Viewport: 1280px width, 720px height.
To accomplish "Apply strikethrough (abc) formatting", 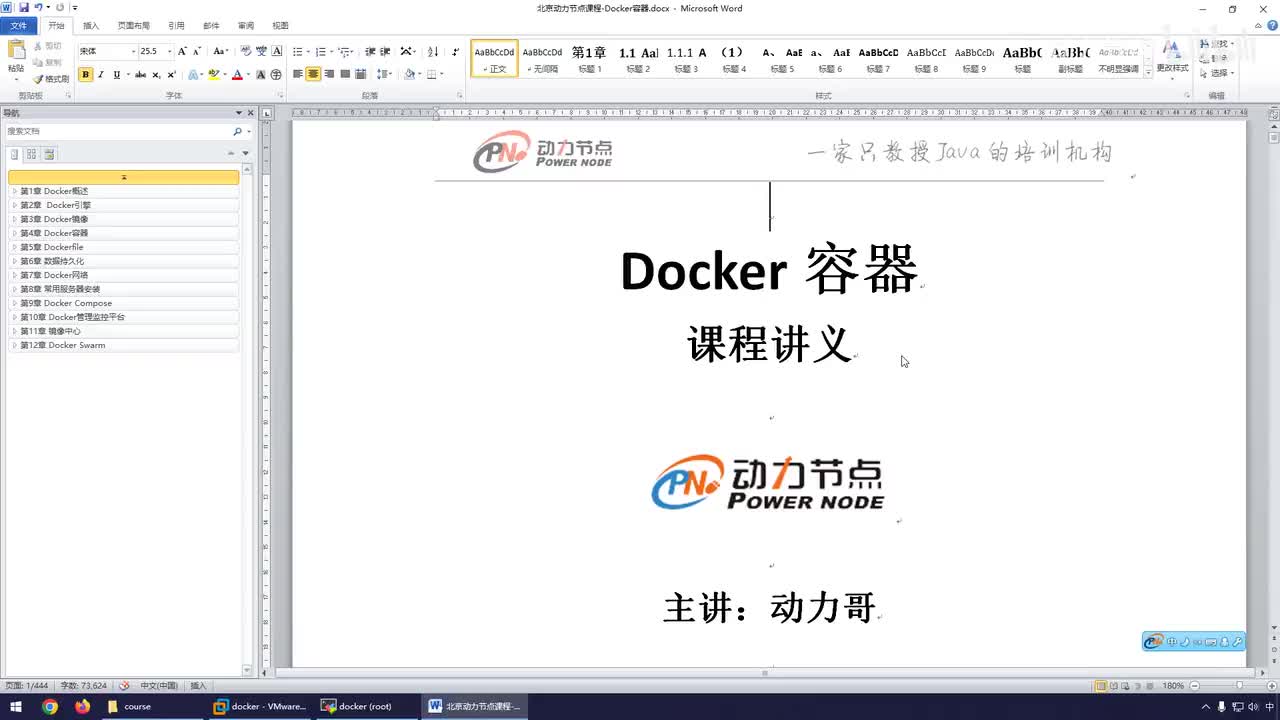I will click(140, 75).
